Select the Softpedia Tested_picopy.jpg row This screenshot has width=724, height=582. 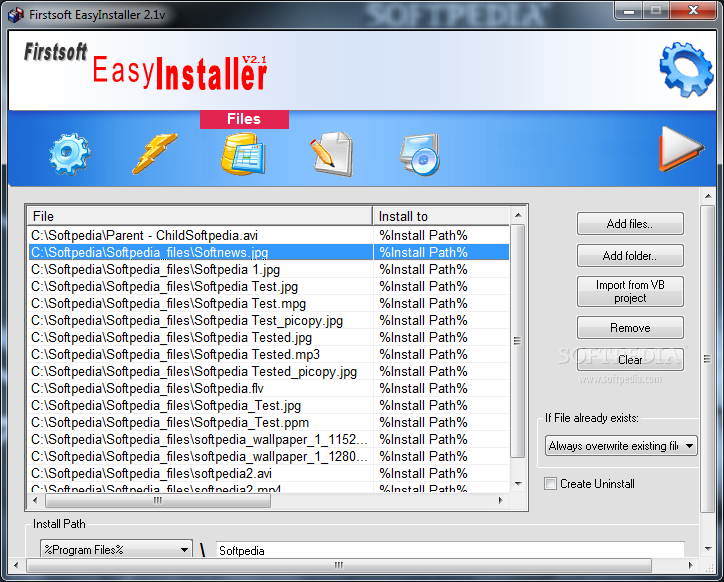[269, 372]
